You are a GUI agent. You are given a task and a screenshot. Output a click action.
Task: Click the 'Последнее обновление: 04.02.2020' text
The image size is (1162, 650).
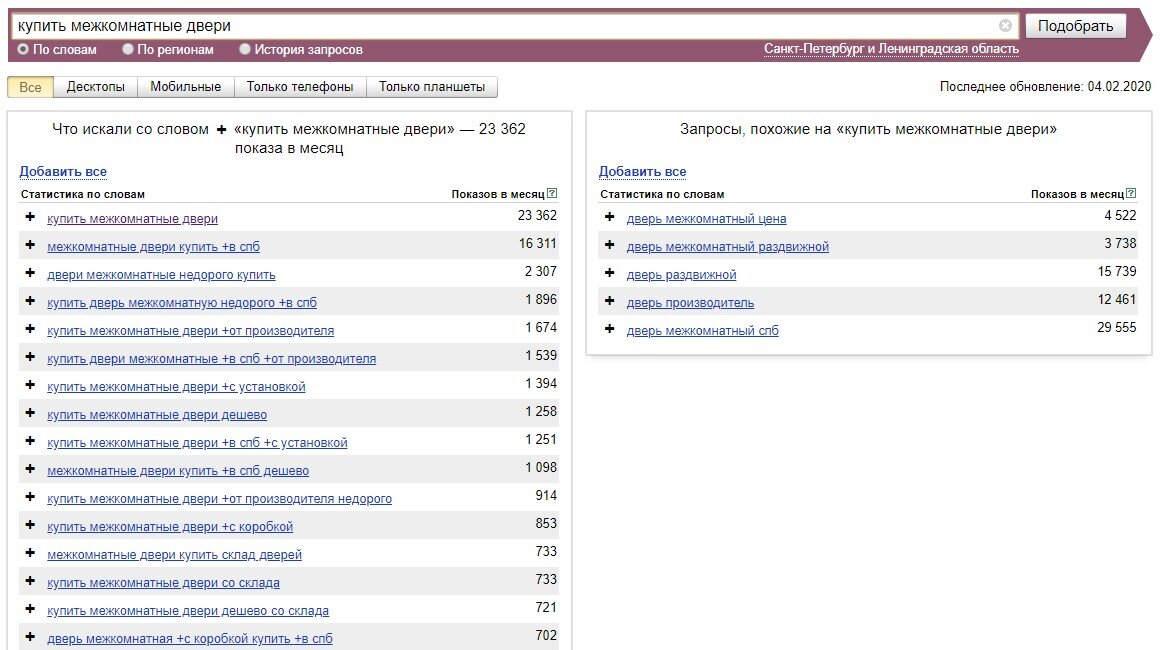click(x=1046, y=87)
